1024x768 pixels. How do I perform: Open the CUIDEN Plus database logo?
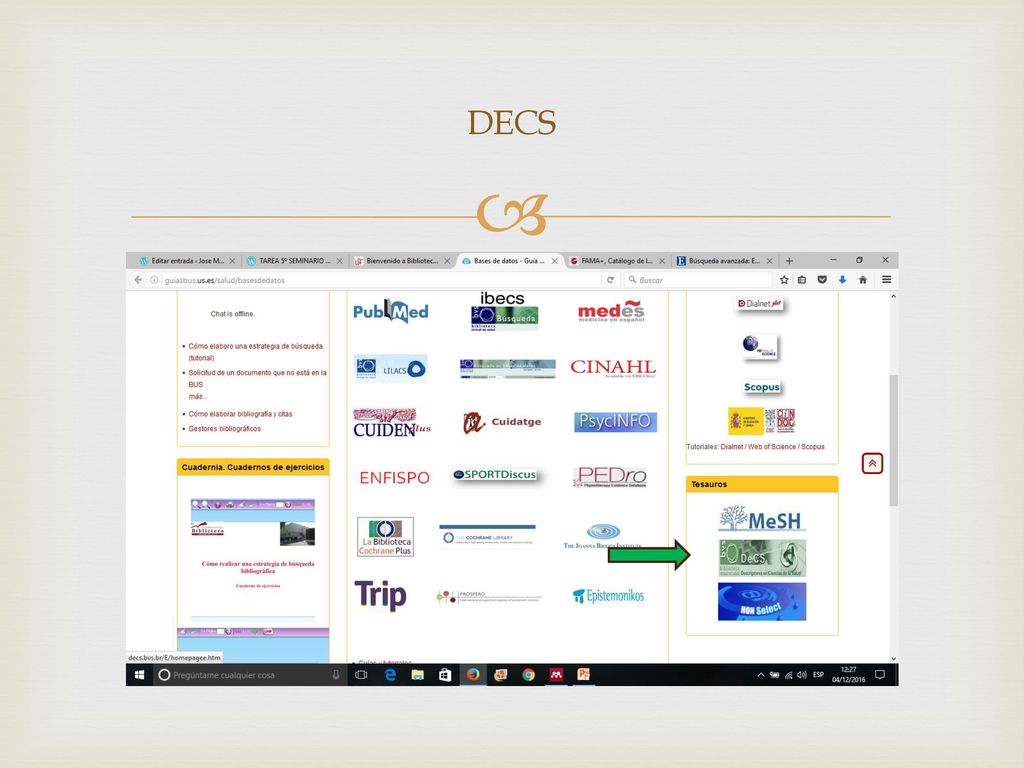pos(392,423)
